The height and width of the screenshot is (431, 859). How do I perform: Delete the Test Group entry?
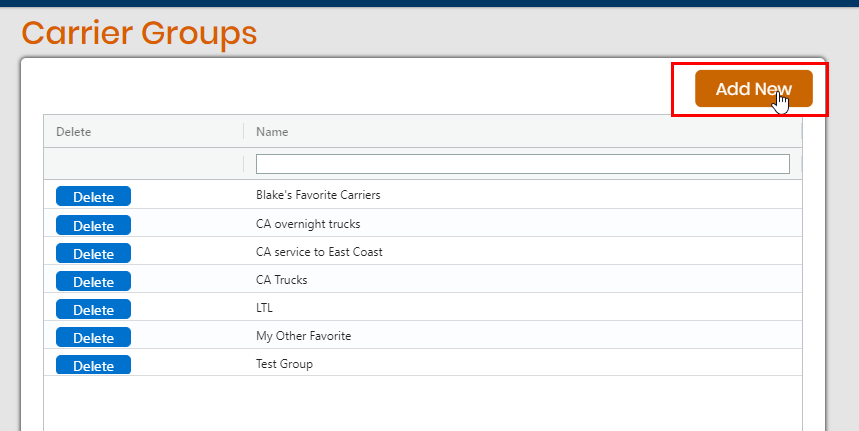point(93,365)
